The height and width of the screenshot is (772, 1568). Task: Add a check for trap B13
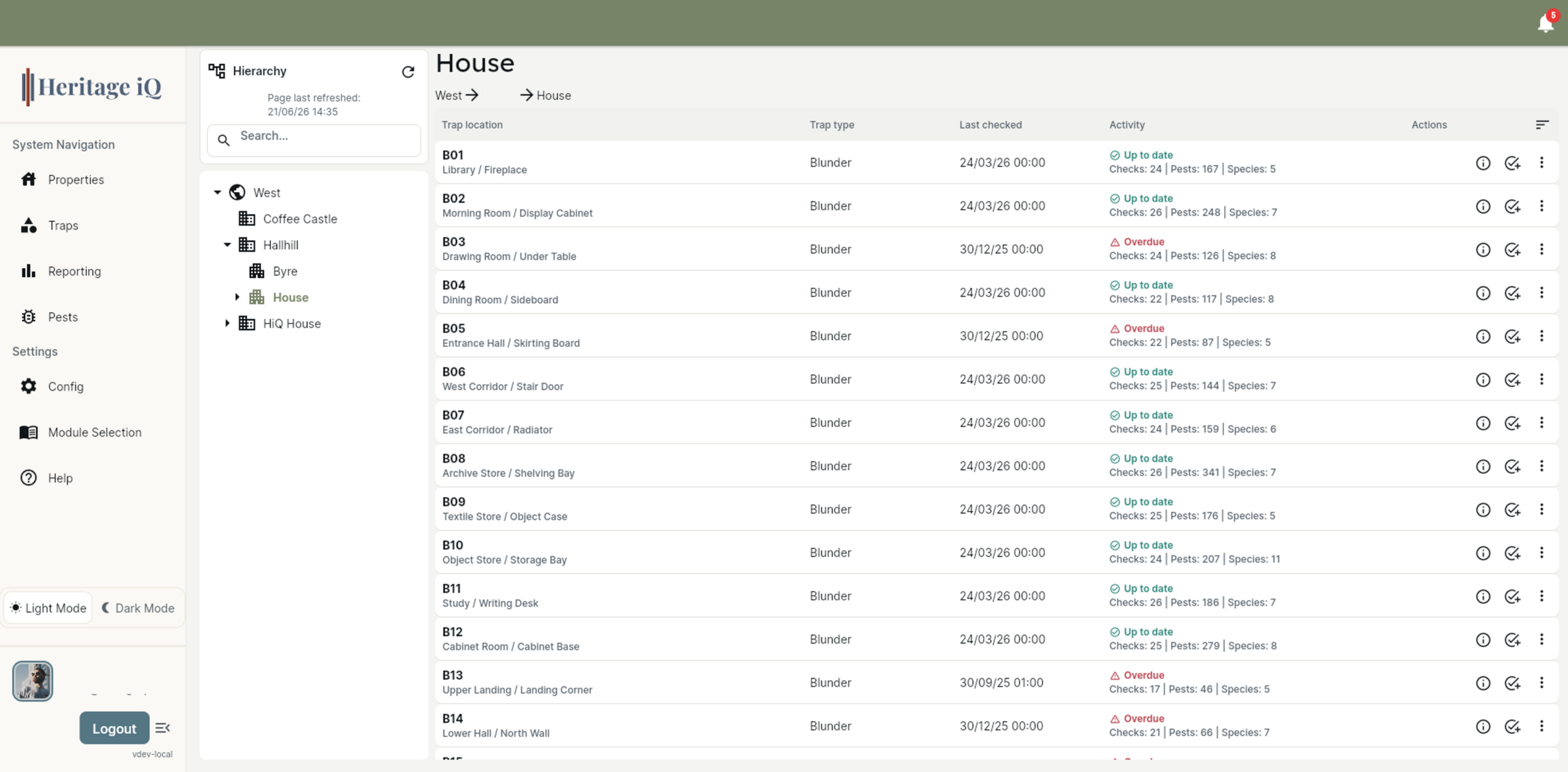click(x=1512, y=683)
